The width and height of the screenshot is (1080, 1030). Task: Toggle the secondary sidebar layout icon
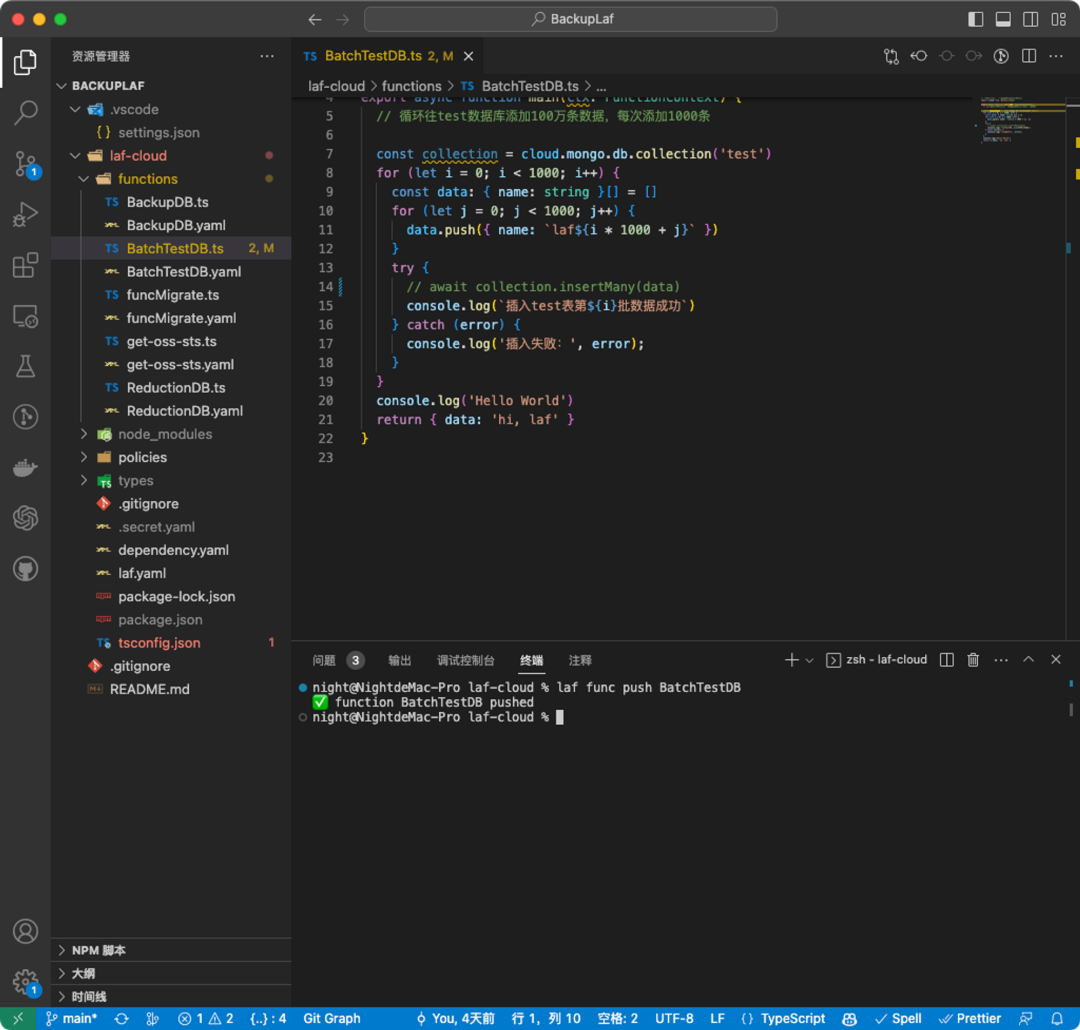tap(1031, 19)
